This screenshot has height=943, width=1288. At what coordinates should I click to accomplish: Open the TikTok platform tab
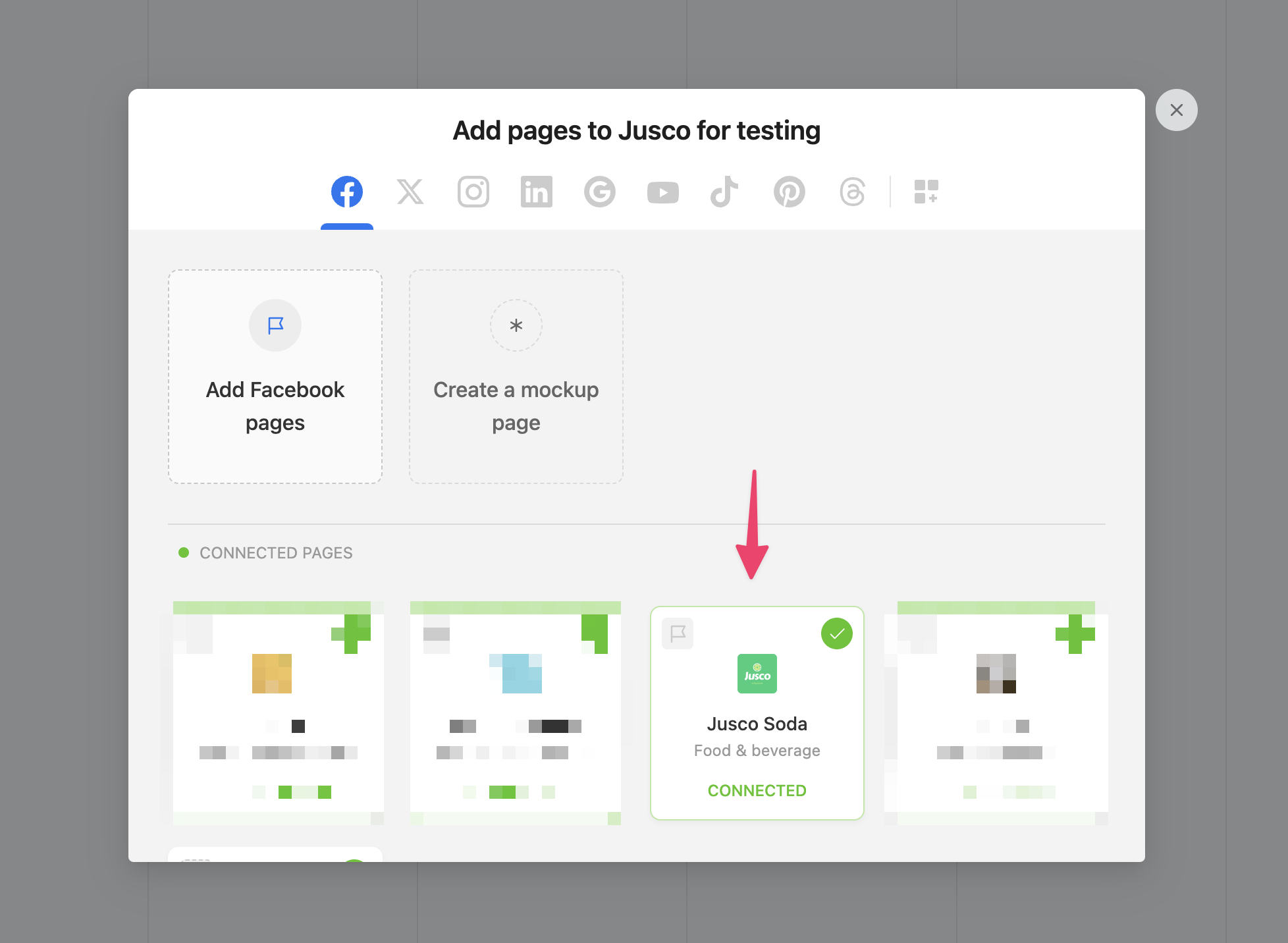[x=724, y=192]
